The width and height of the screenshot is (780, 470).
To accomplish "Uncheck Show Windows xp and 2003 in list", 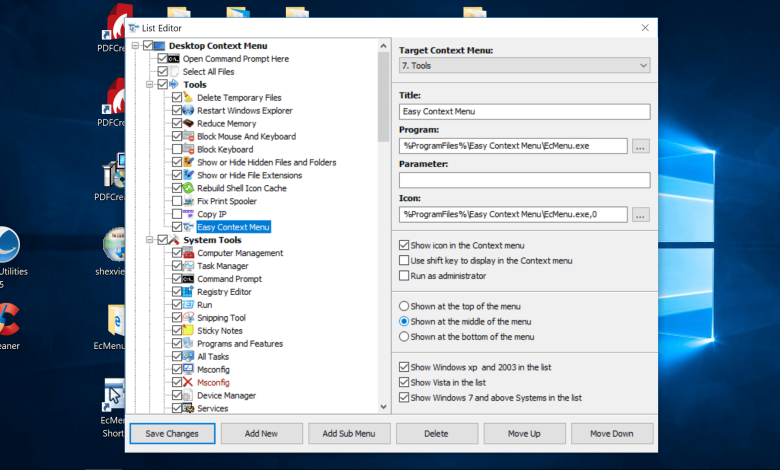I will [x=404, y=367].
